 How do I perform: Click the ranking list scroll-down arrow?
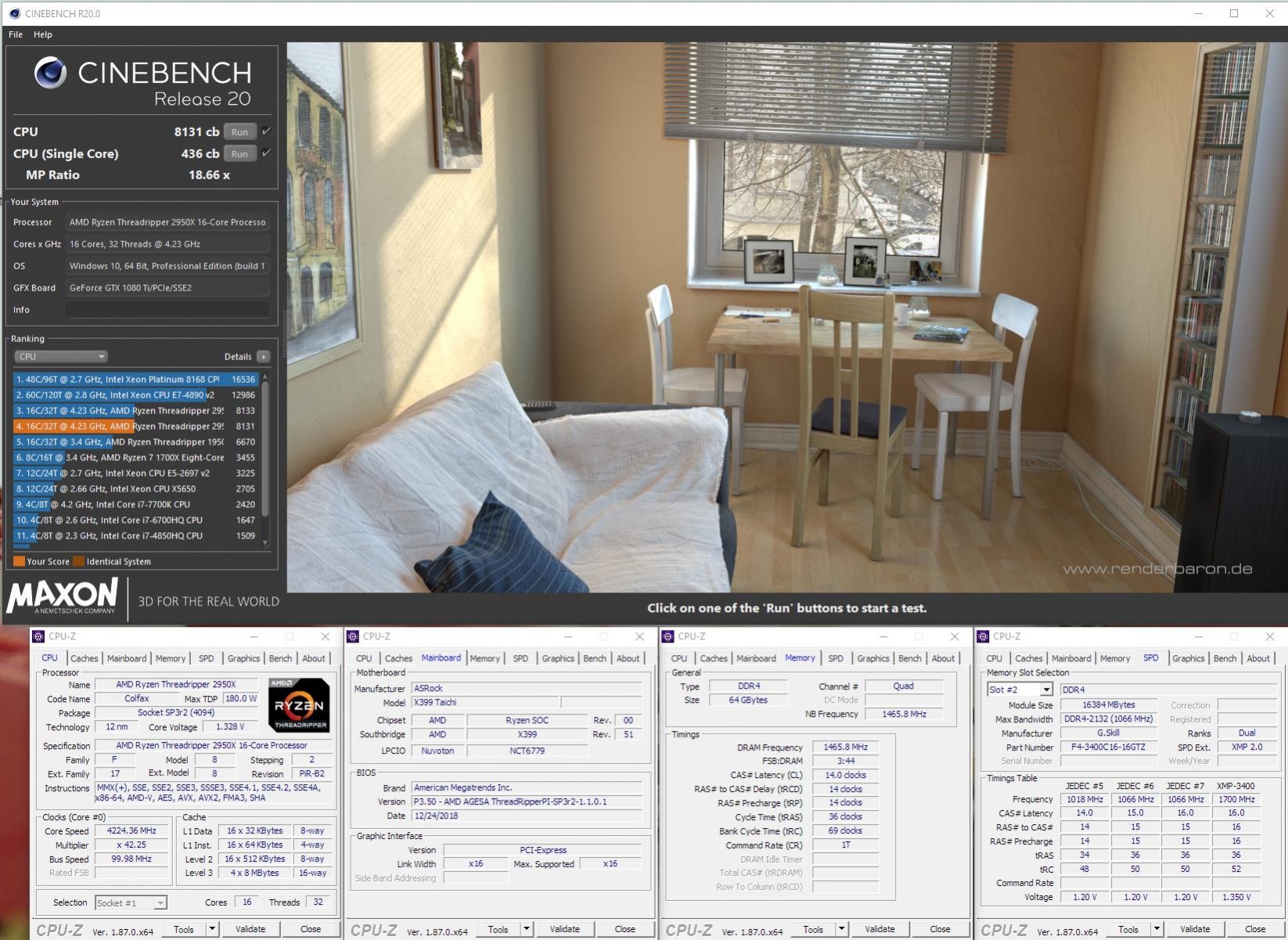coord(265,542)
